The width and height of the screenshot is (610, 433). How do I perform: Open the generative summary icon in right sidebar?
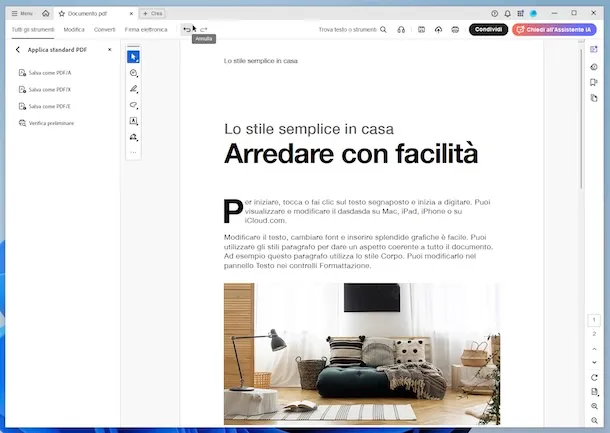pyautogui.click(x=594, y=67)
